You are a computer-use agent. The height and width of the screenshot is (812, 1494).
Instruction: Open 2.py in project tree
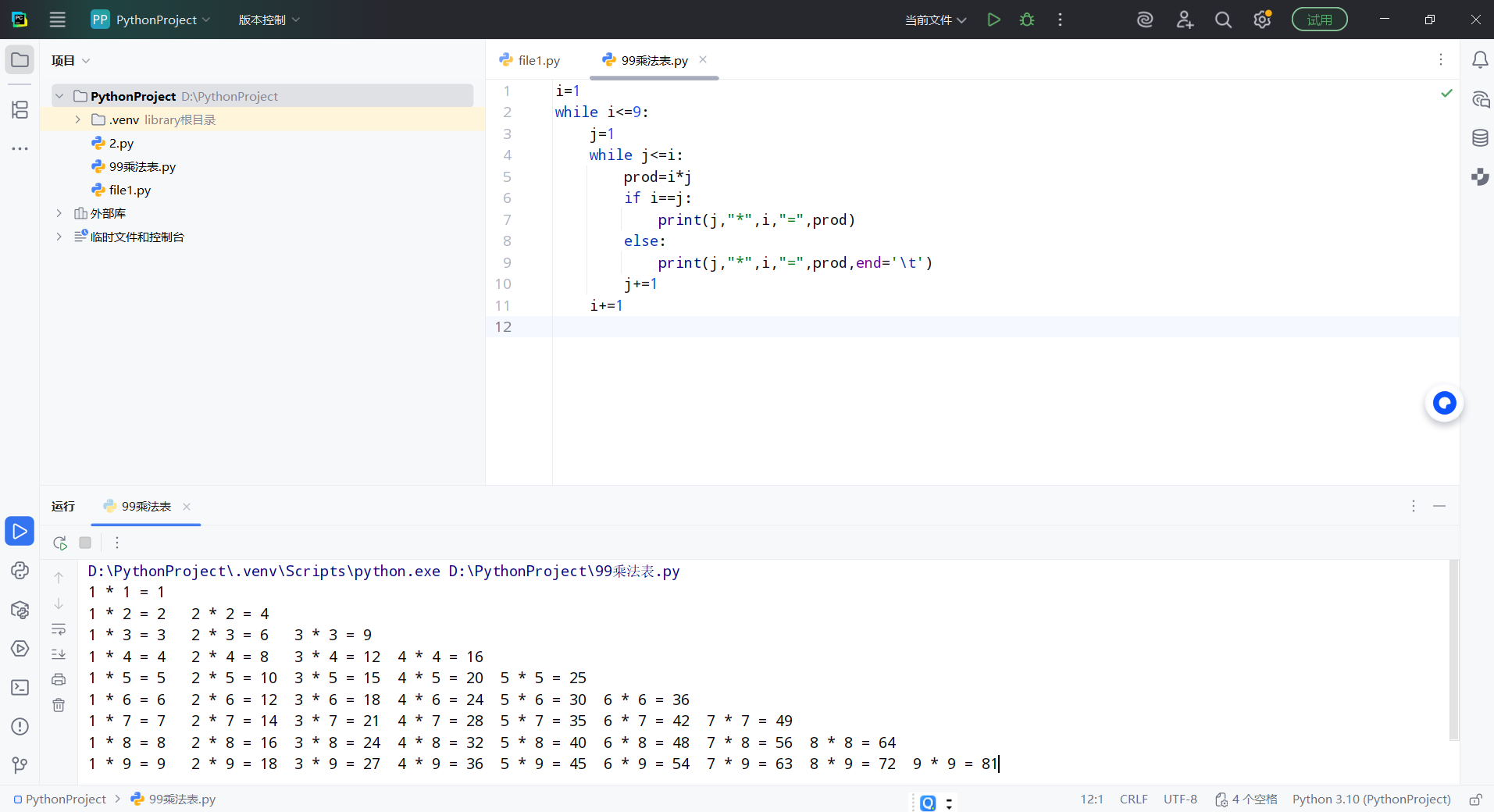[121, 143]
